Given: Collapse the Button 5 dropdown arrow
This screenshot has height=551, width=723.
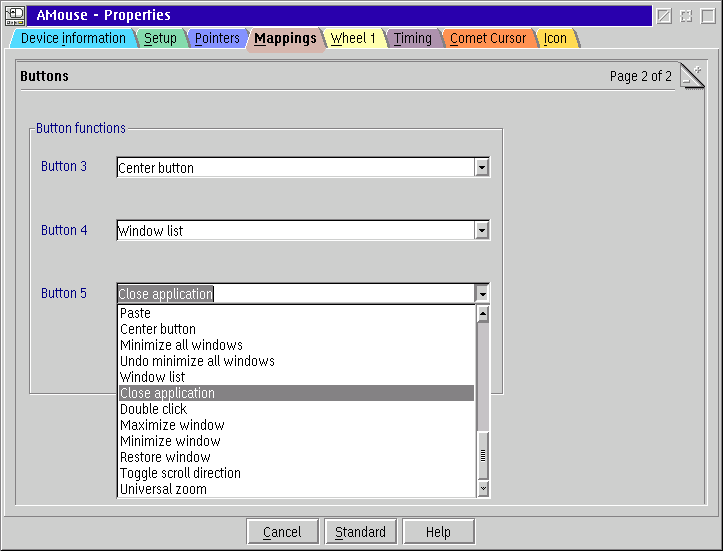Looking at the screenshot, I should click(481, 293).
